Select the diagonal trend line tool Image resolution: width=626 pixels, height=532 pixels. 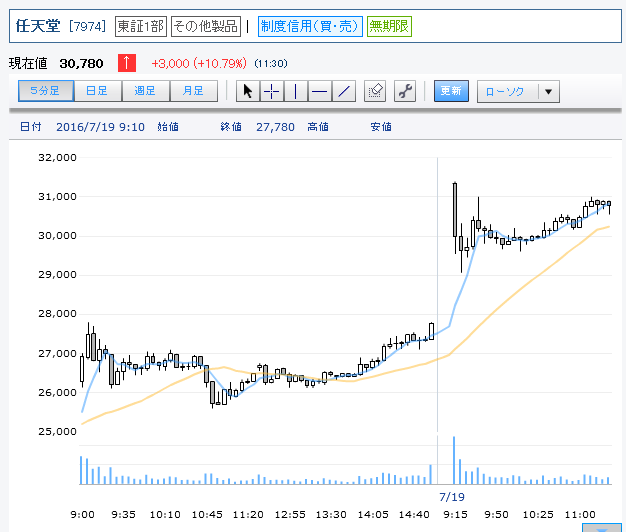tap(344, 91)
